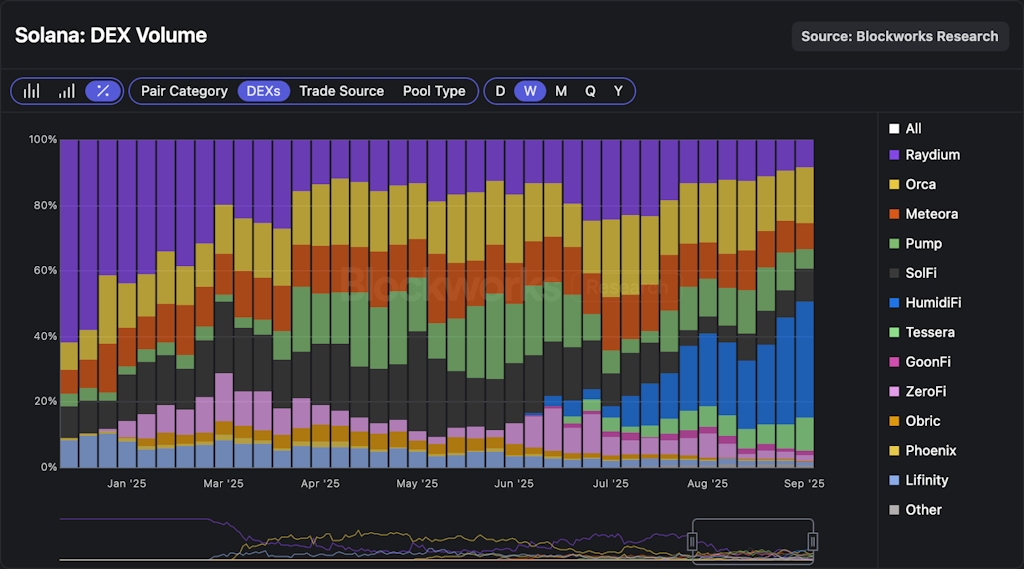Choose monthly (M) interval
Screen dimensions: 1024x569
pyautogui.click(x=561, y=91)
